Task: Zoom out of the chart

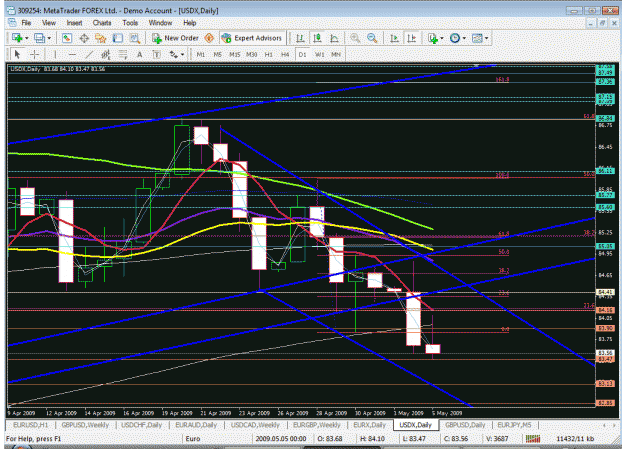Action: pyautogui.click(x=372, y=38)
